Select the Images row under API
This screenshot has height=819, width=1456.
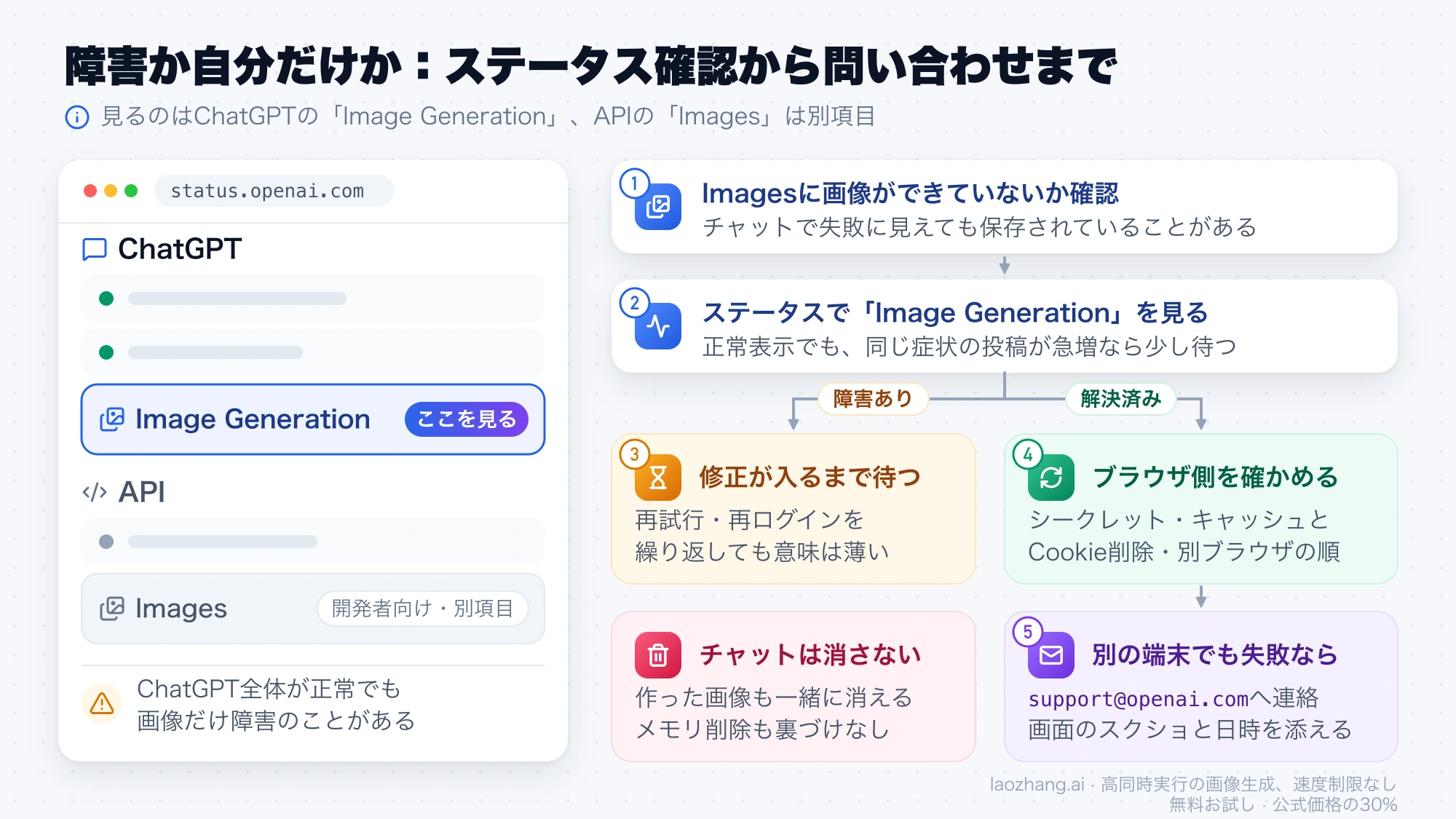pyautogui.click(x=313, y=609)
